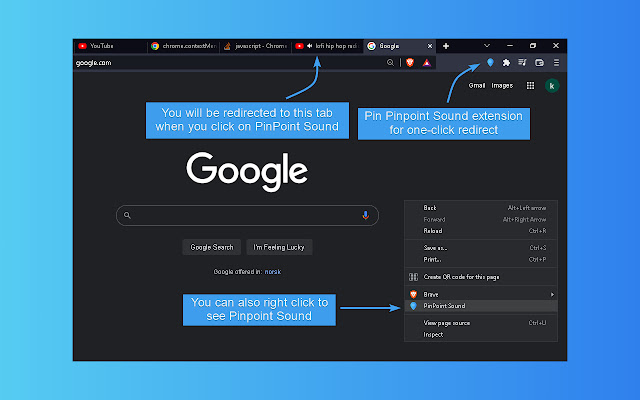The height and width of the screenshot is (400, 640).
Task: Close the Google tab
Action: (x=430, y=46)
